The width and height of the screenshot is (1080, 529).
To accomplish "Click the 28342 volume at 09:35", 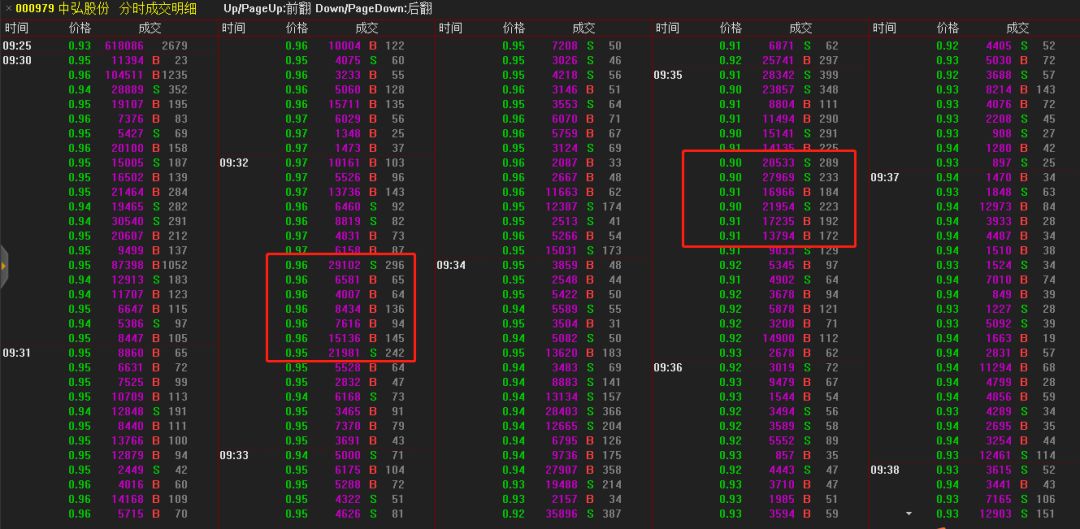I will point(778,75).
